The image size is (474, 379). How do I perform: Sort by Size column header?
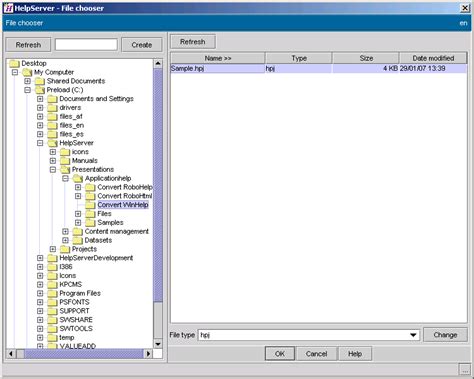point(366,58)
